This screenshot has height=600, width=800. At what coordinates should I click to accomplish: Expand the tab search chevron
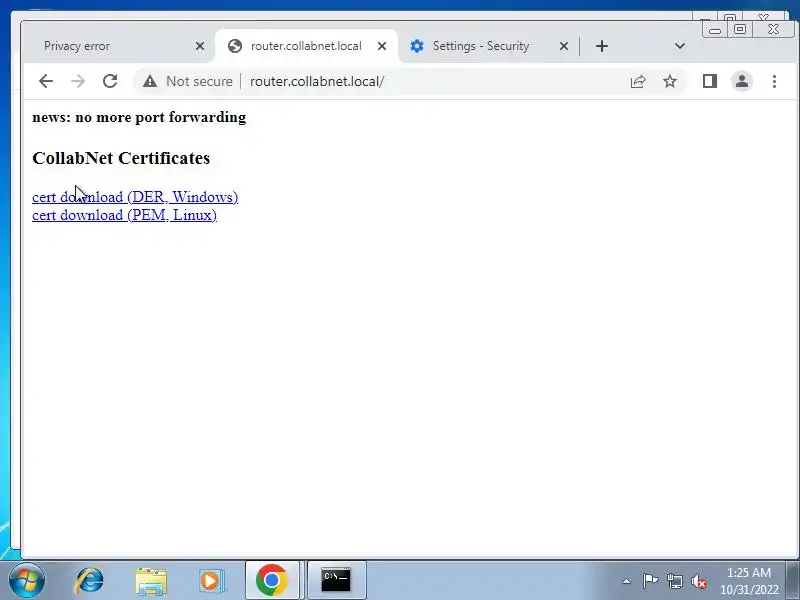coord(680,46)
